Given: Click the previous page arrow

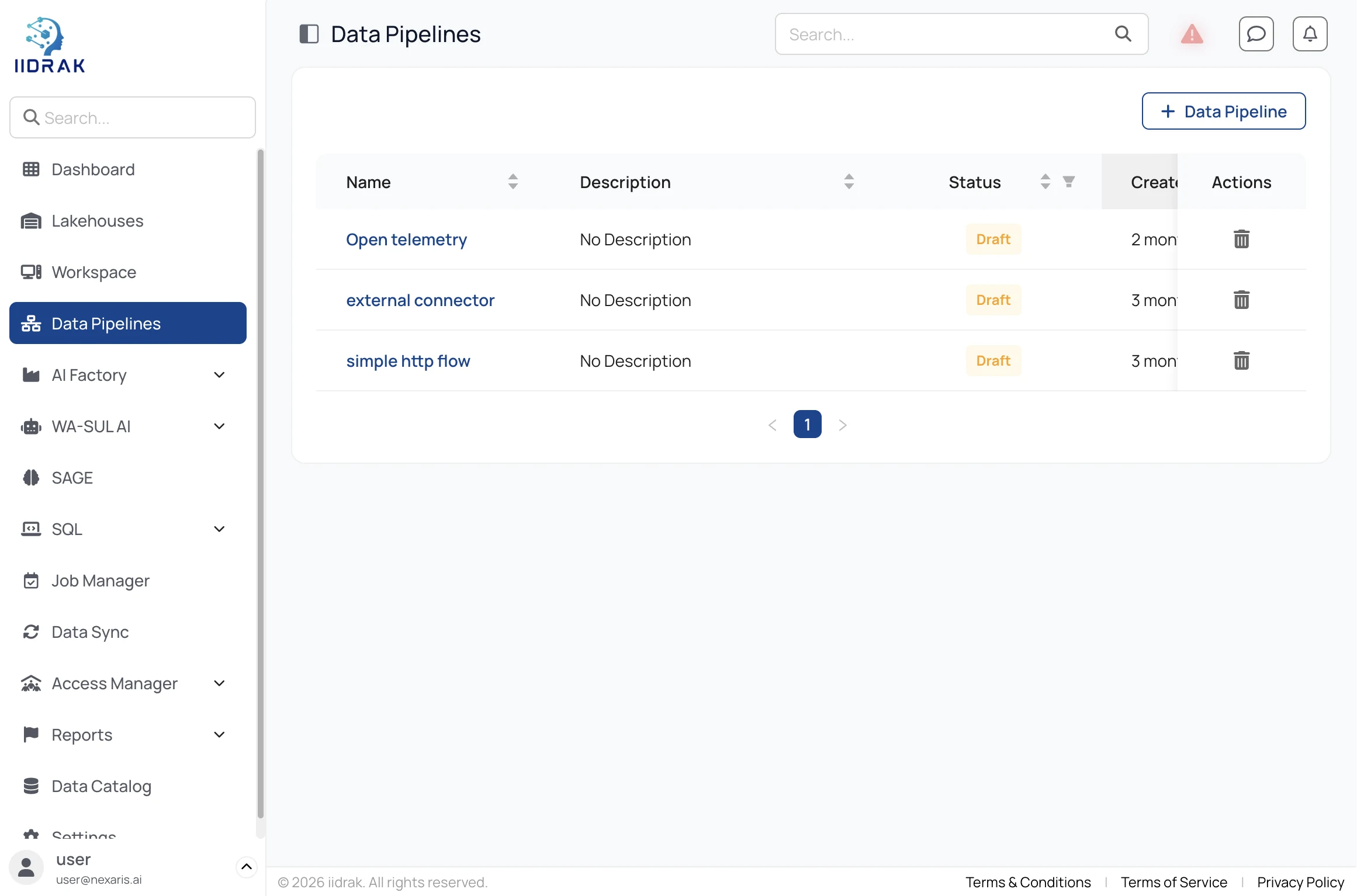Looking at the screenshot, I should (772, 425).
